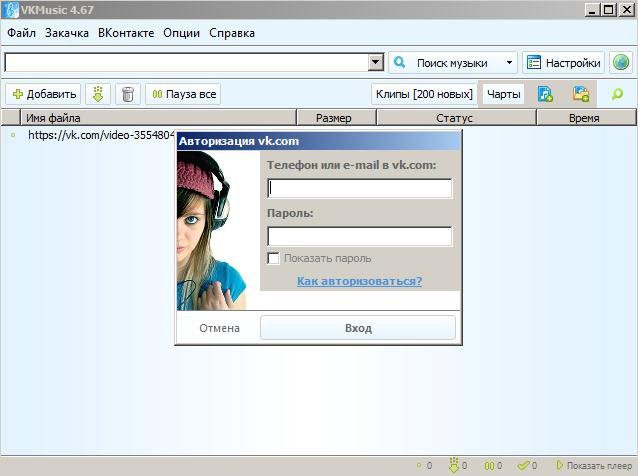Screen dimensions: 638x476
Task: Click the main search text field
Action: [x=186, y=63]
